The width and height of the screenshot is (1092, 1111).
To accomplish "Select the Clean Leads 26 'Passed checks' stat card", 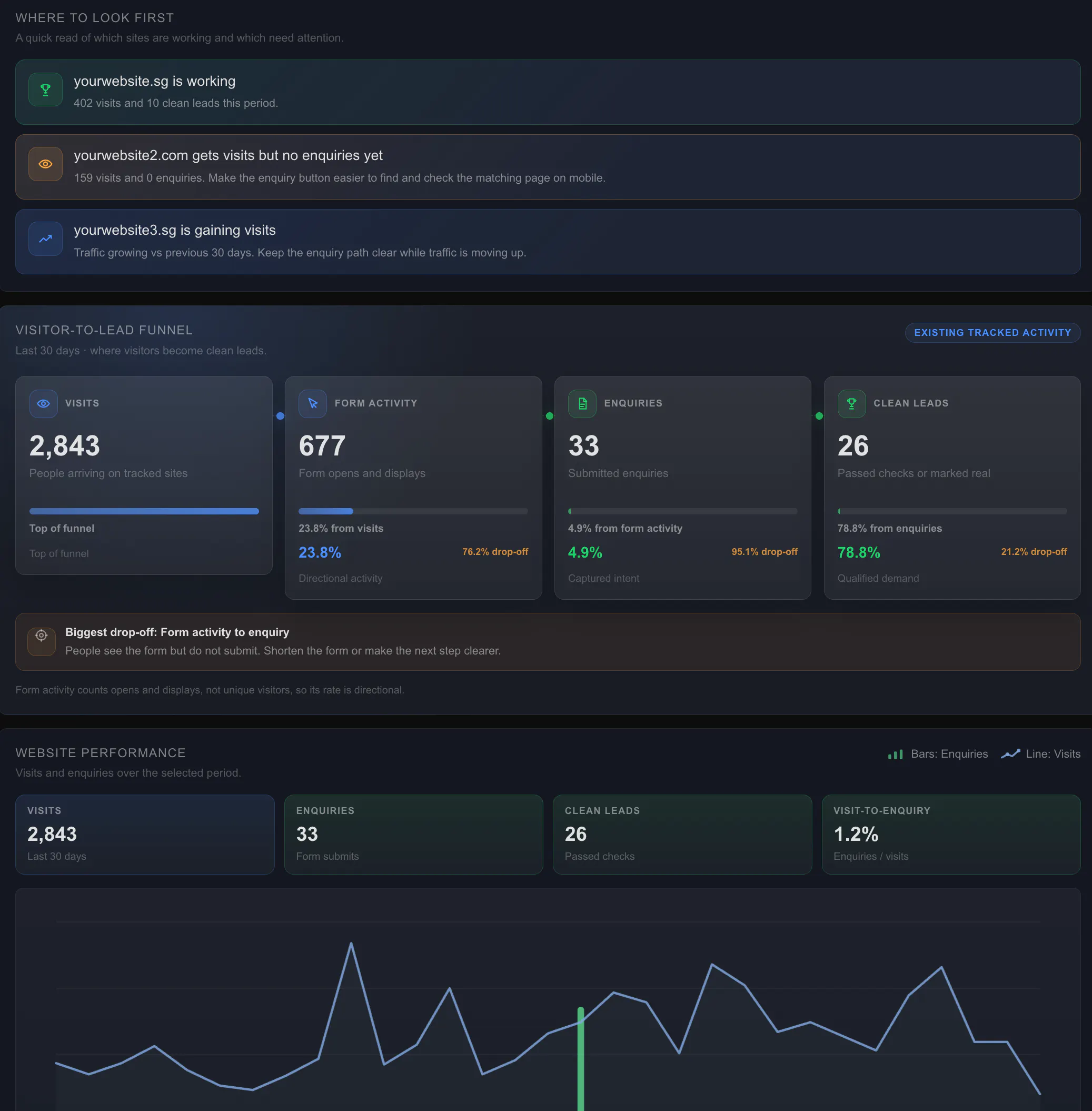I will pyautogui.click(x=682, y=835).
